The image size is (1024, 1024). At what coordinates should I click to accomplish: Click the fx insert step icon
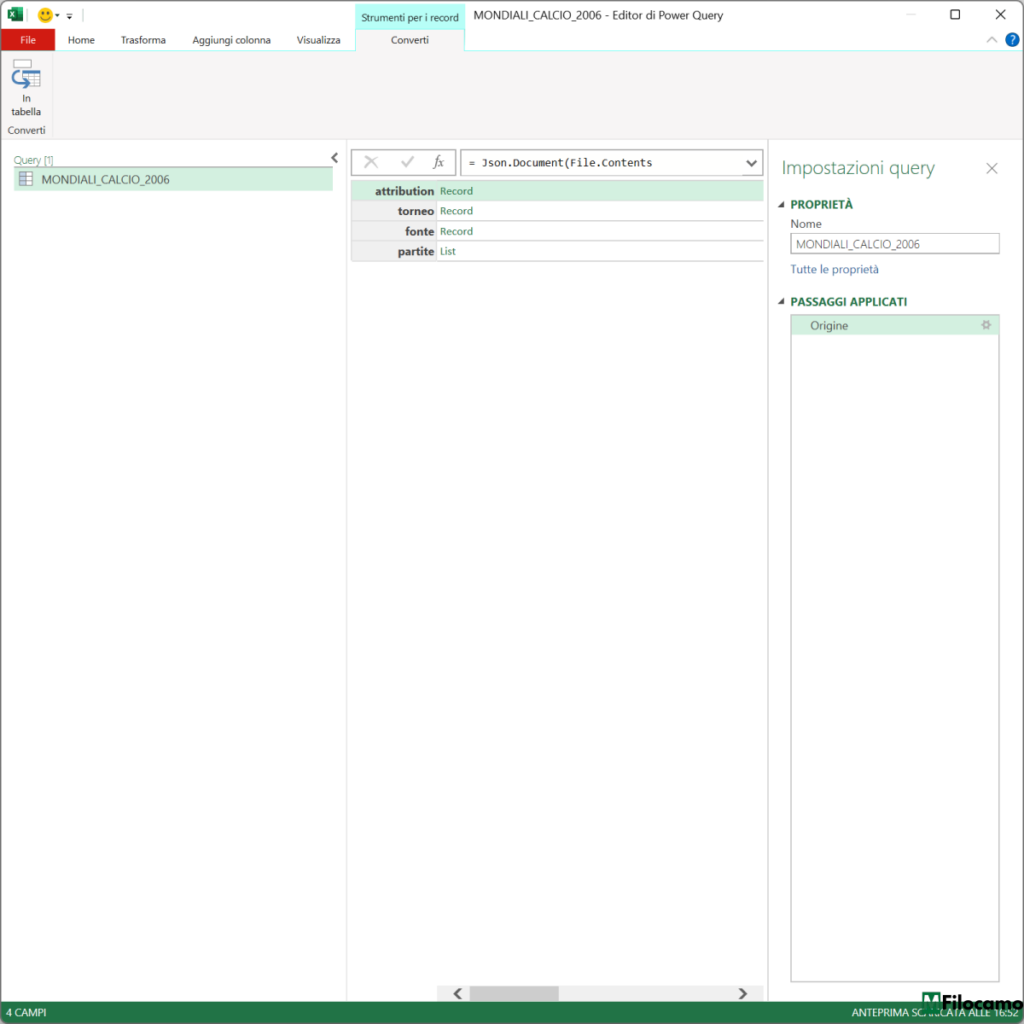tap(438, 162)
